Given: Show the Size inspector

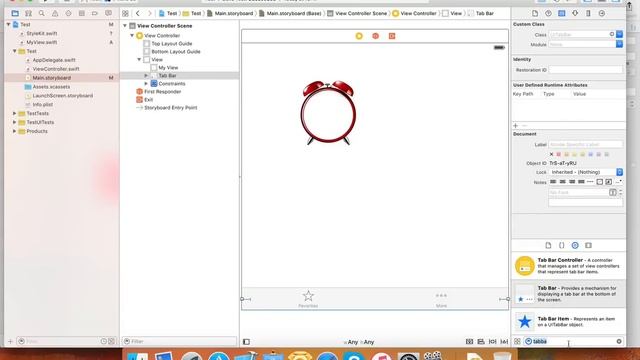Looking at the screenshot, I should pyautogui.click(x=588, y=13).
